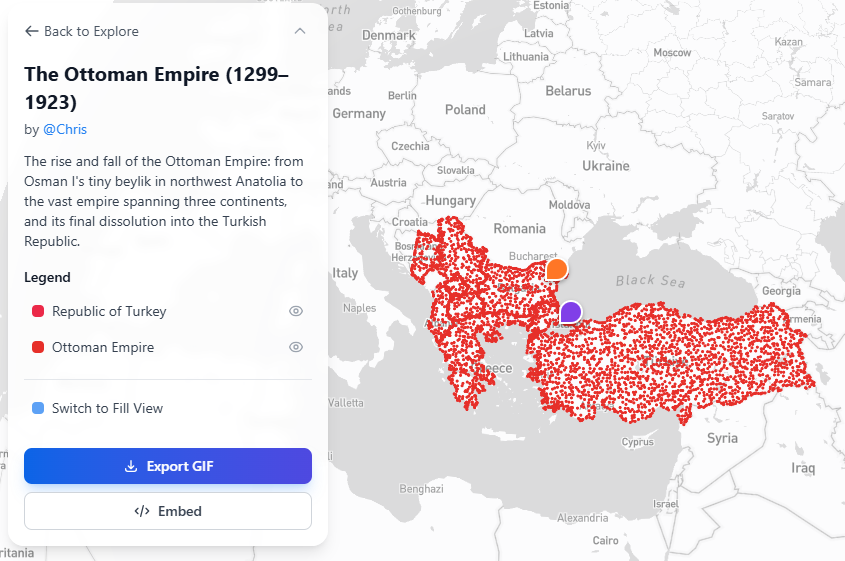Click the Italy label on map
Screen dimensions: 845x561
pos(345,273)
